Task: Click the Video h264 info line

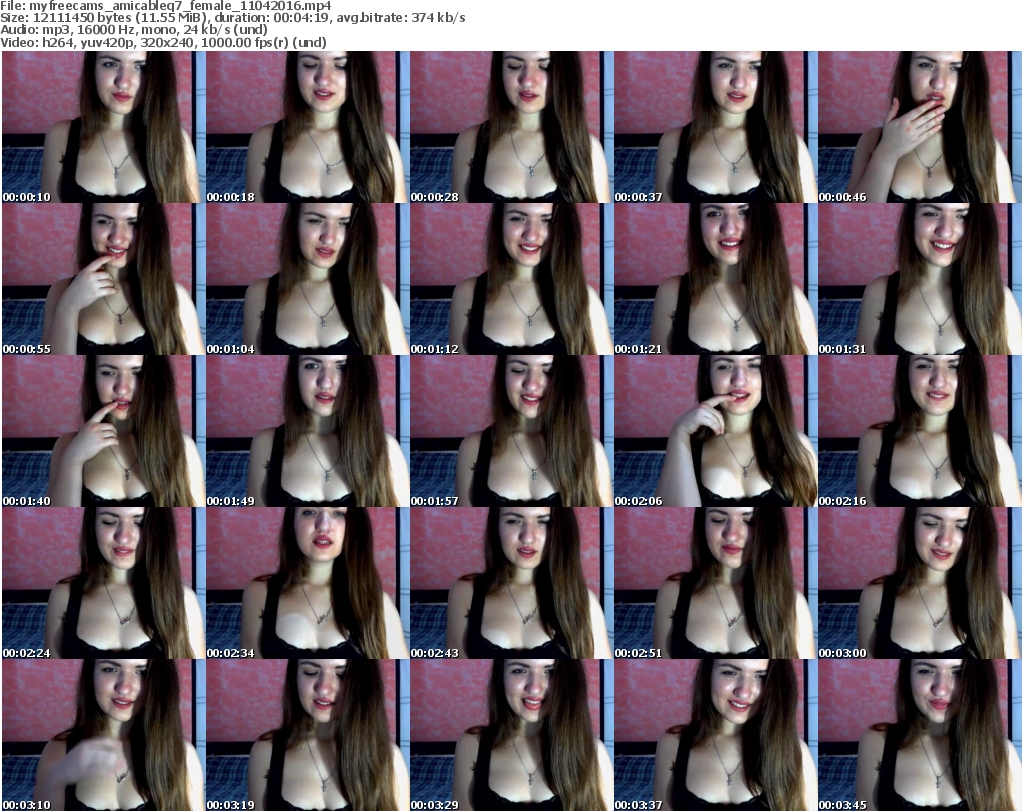Action: [163, 42]
